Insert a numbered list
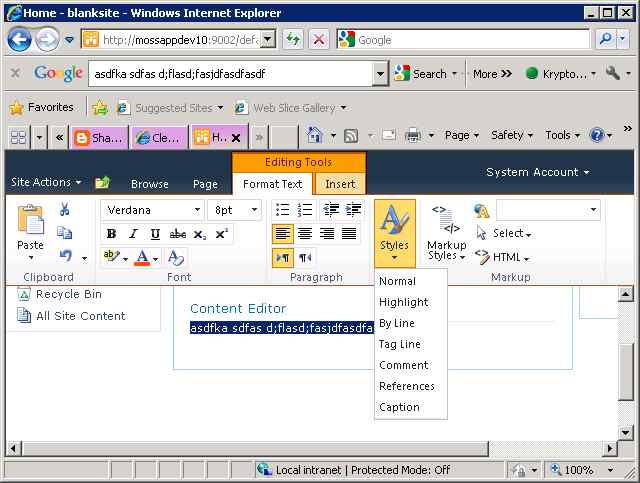This screenshot has width=640, height=483. coord(304,210)
